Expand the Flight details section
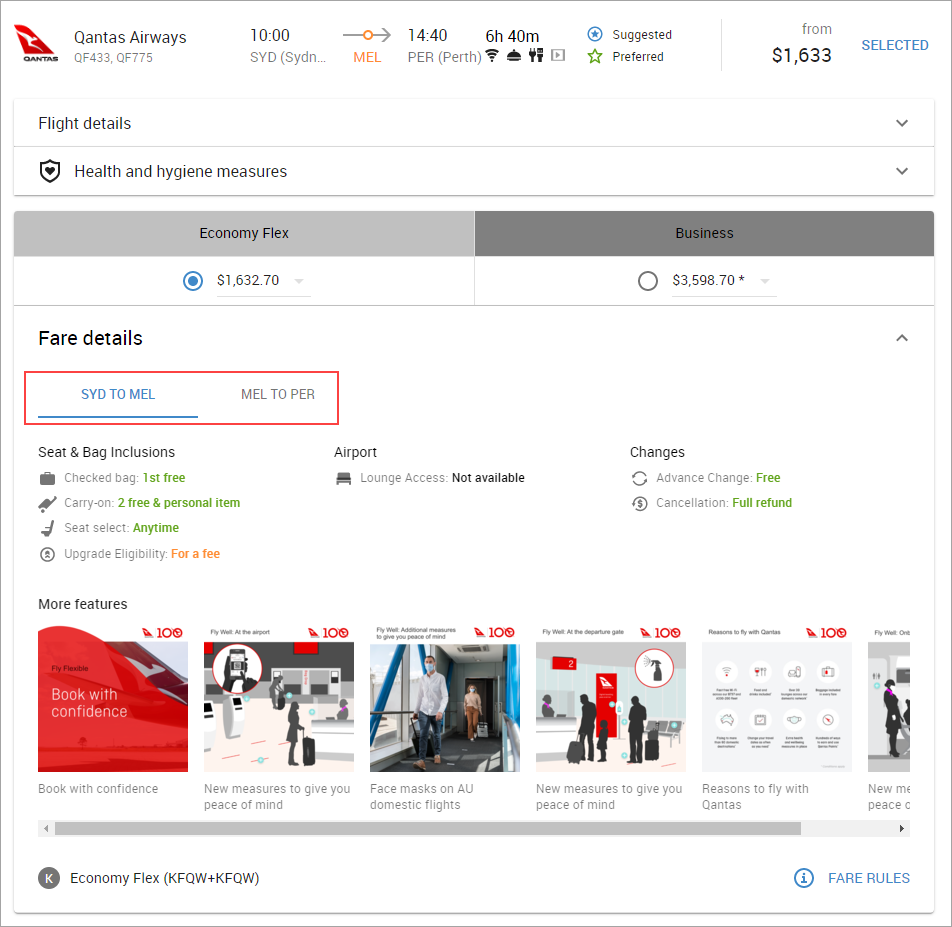The height and width of the screenshot is (927, 952). (902, 123)
